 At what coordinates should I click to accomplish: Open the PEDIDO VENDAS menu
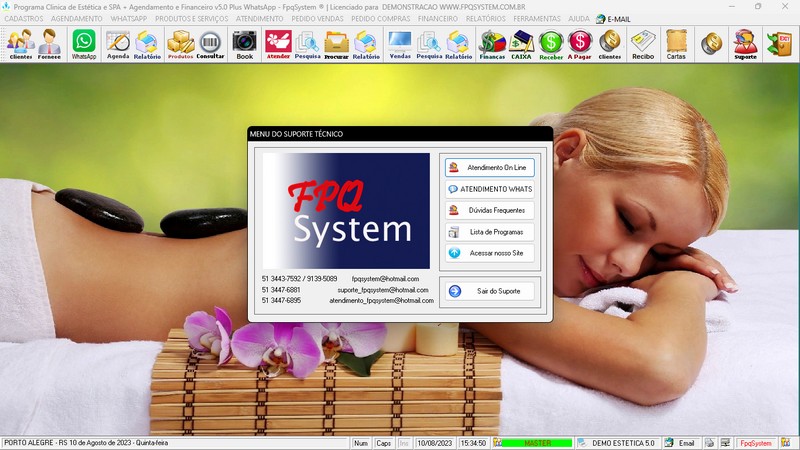pyautogui.click(x=317, y=18)
